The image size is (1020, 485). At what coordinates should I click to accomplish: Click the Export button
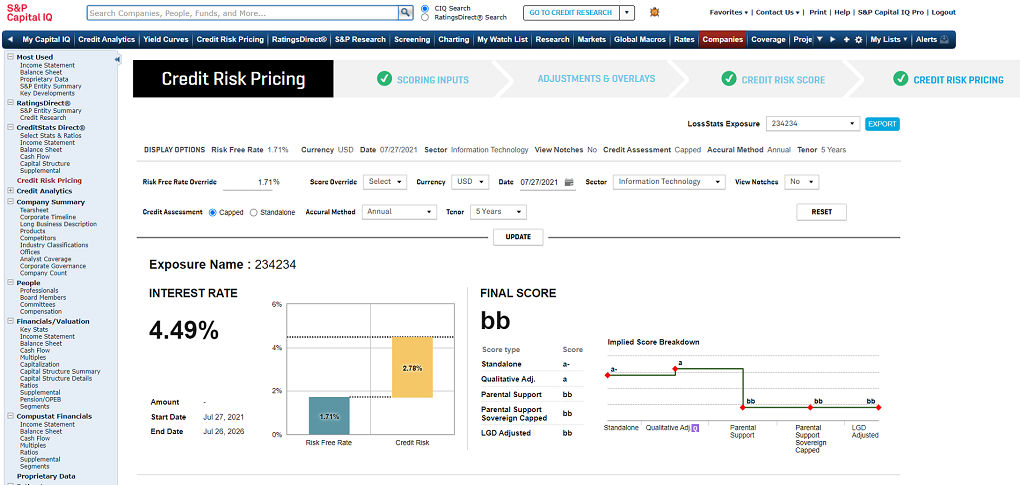coord(882,124)
